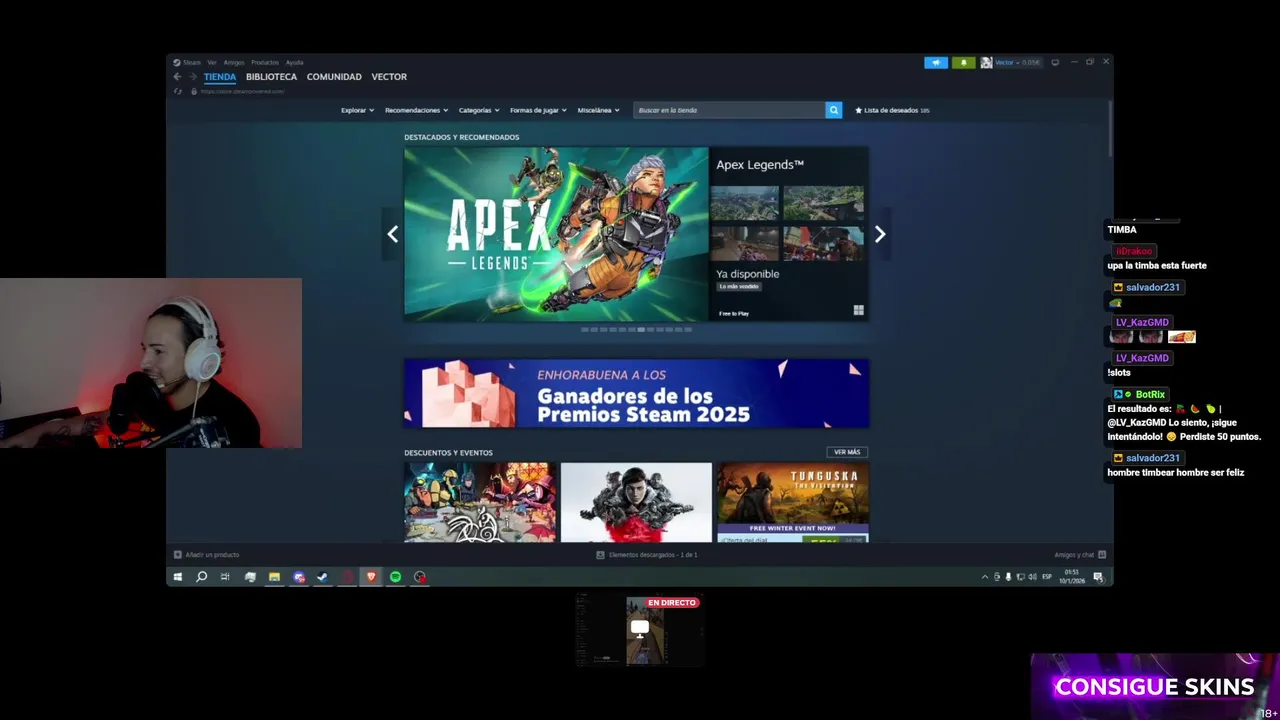Screen dimensions: 1280x720
Task: Switch to the TIENDA tab
Action: click(220, 77)
